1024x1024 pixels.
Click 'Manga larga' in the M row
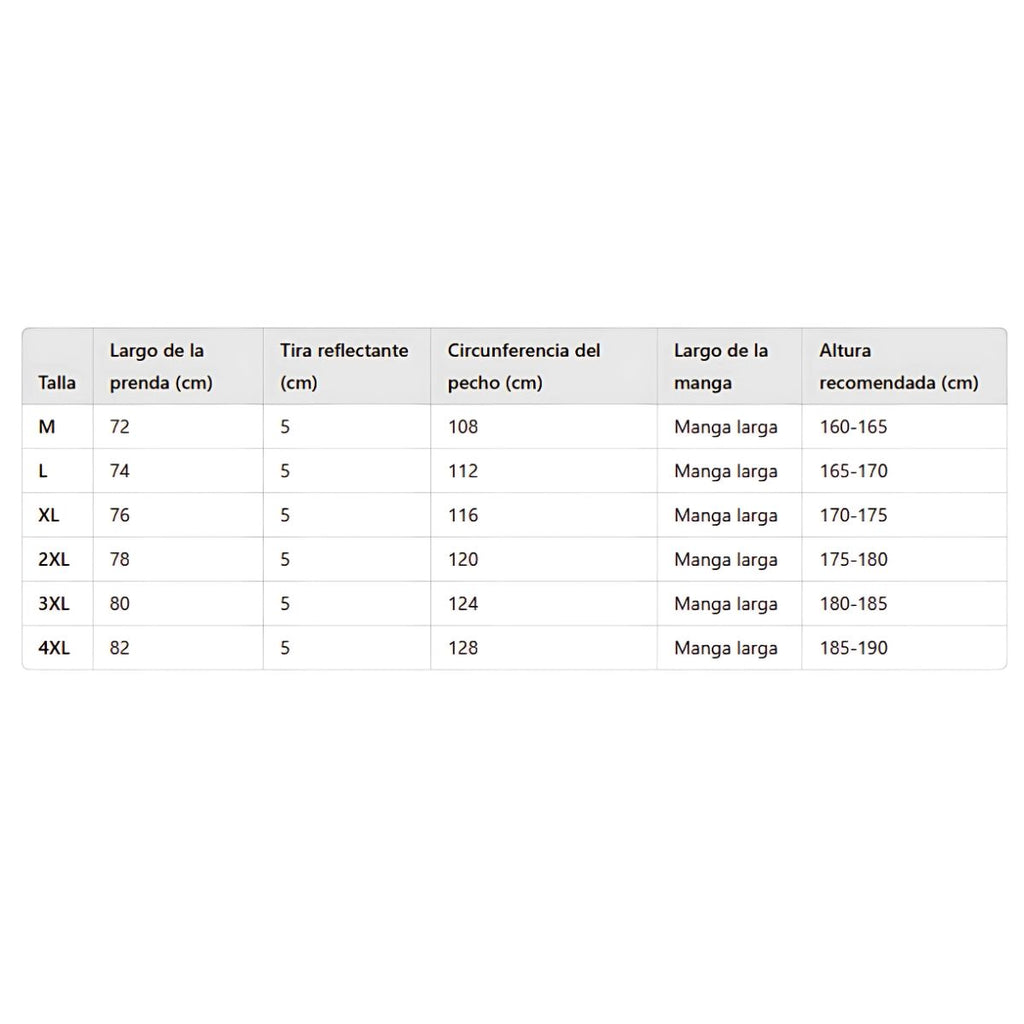click(725, 427)
